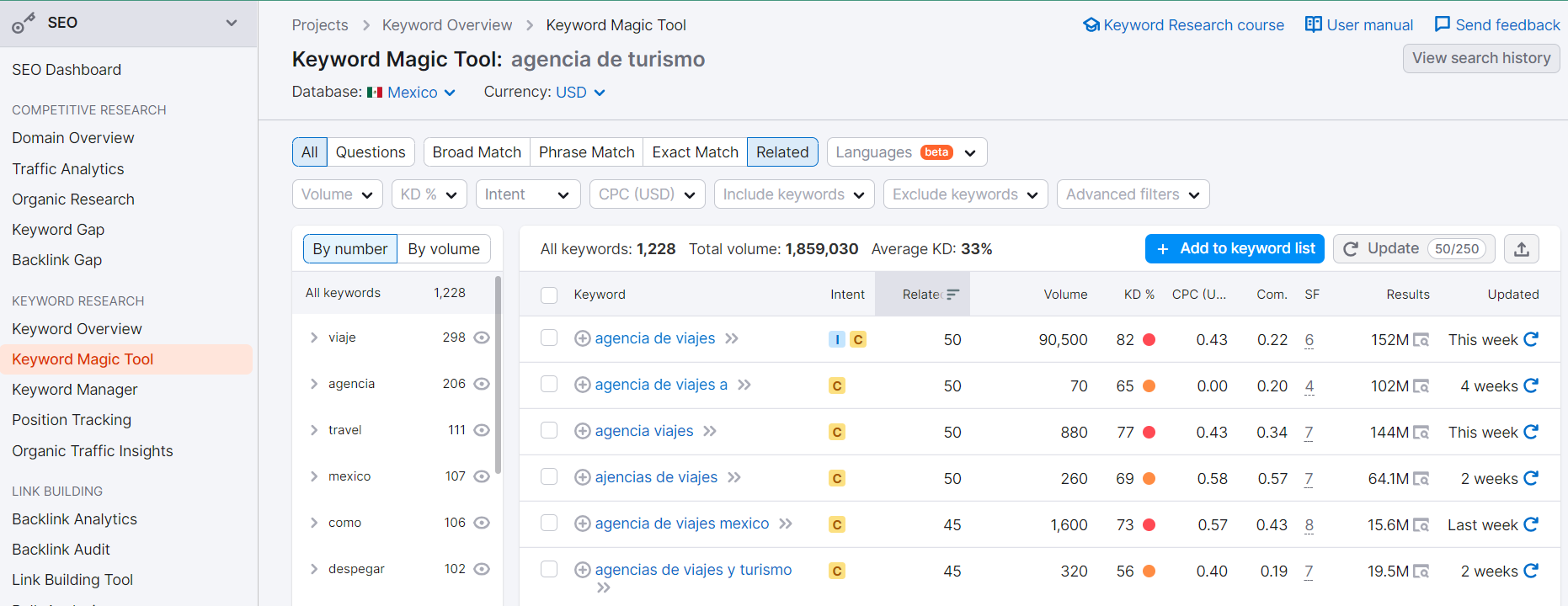The height and width of the screenshot is (606, 1568).
Task: Select the Questions tab
Action: coord(371,152)
